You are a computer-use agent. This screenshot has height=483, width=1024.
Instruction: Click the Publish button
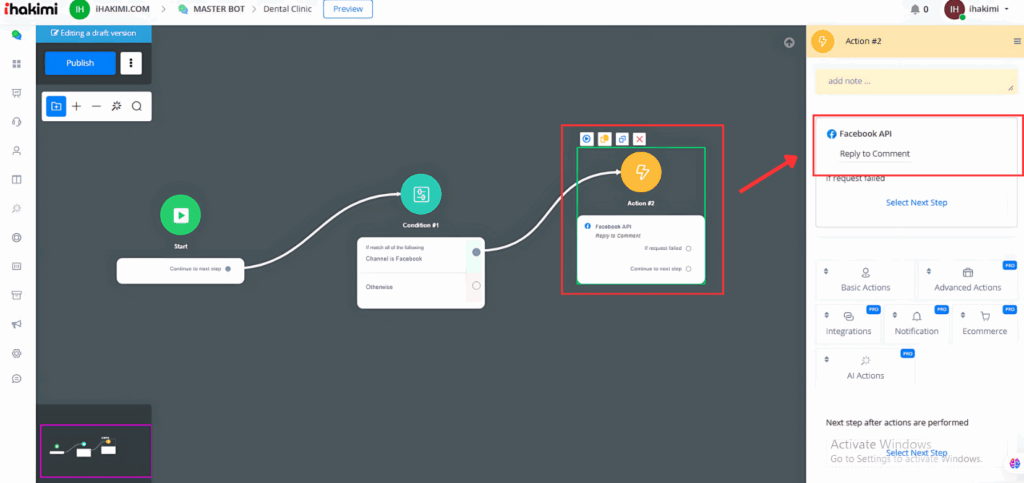coord(80,63)
